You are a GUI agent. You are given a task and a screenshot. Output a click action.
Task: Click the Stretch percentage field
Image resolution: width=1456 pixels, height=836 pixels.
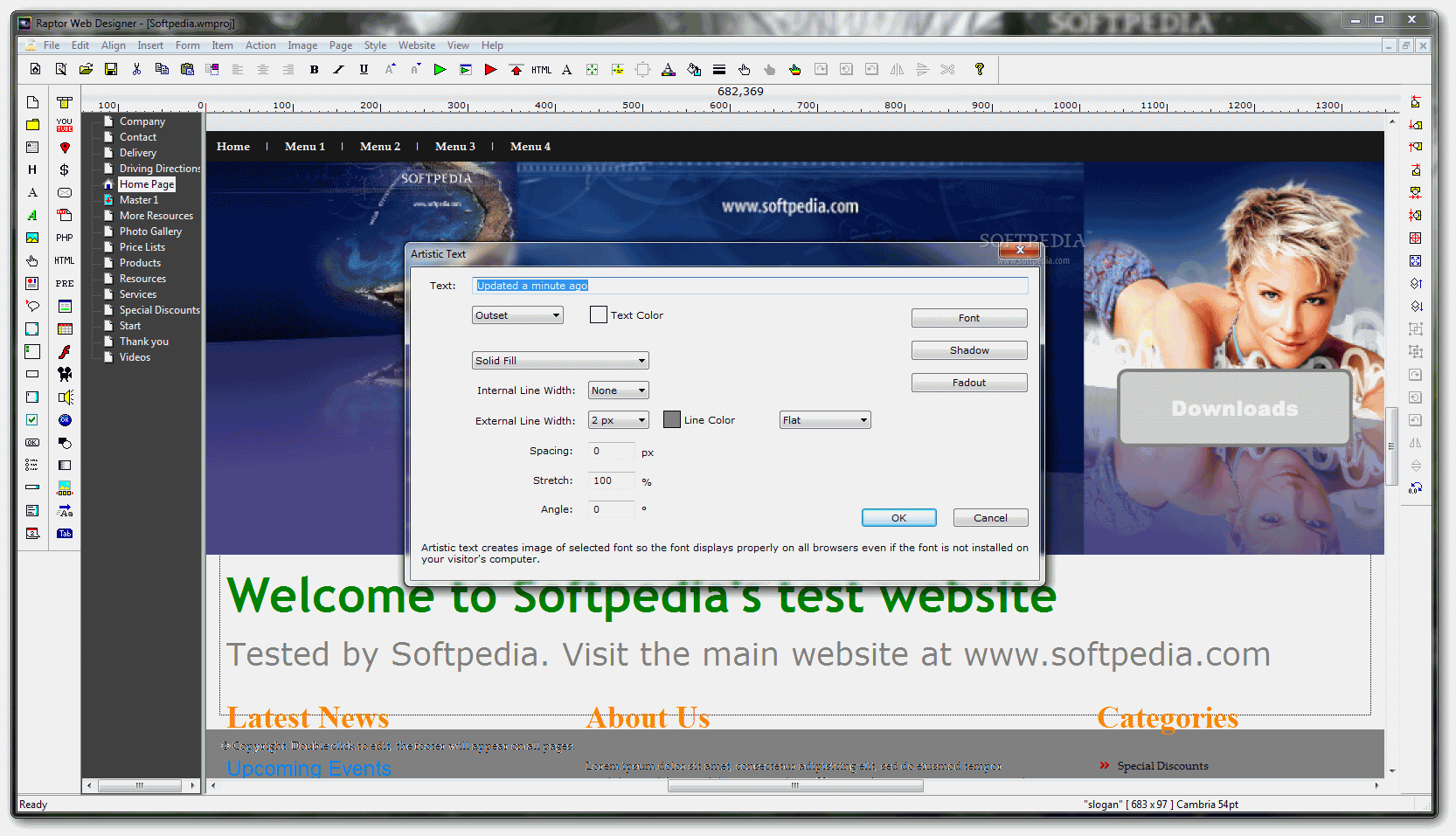612,480
